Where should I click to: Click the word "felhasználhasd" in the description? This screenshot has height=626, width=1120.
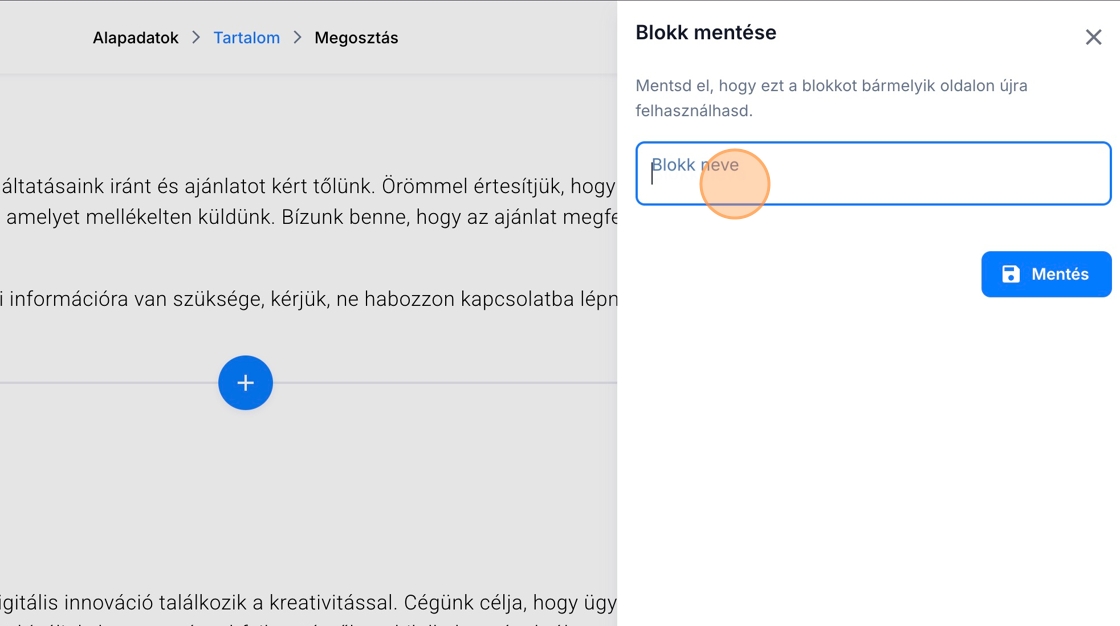[692, 111]
